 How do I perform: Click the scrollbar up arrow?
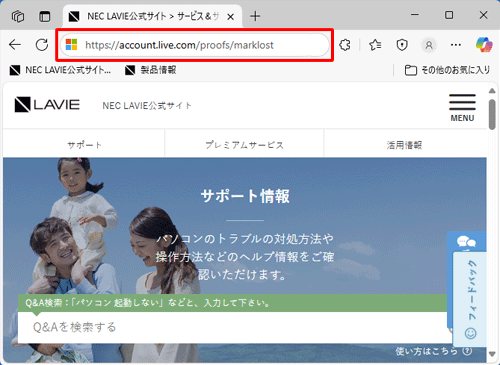pos(492,91)
